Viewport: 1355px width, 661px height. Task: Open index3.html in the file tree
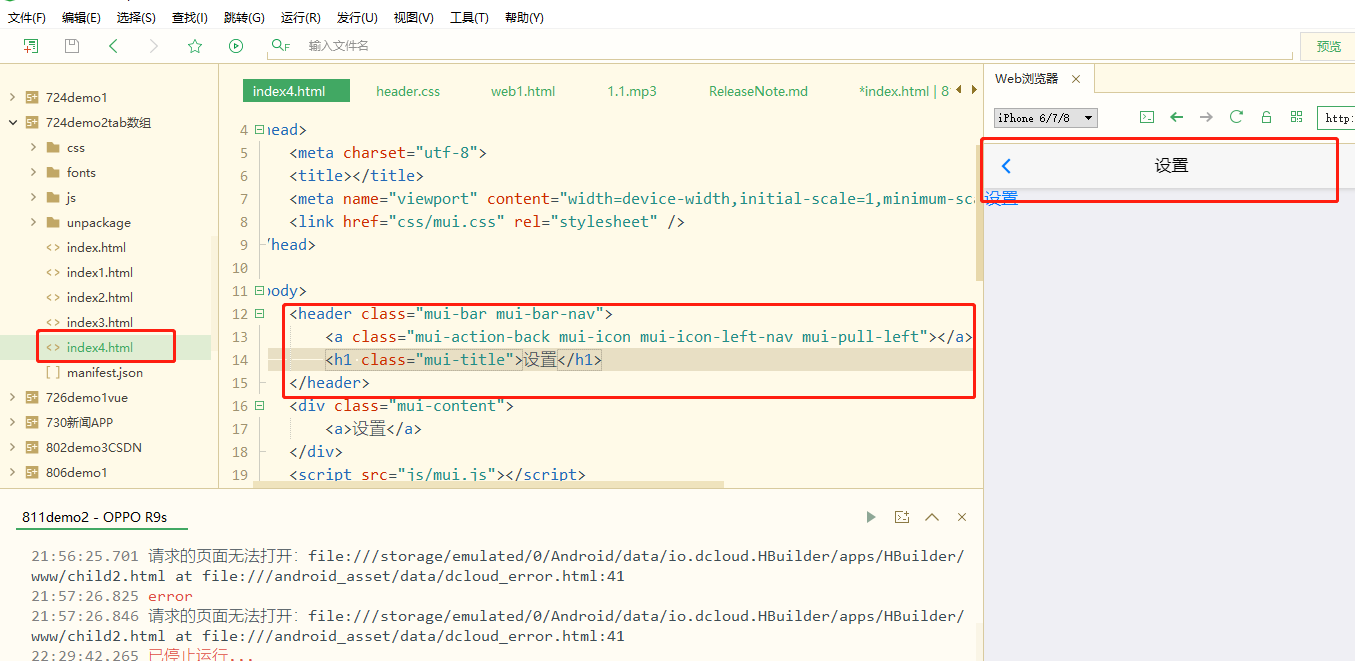coord(100,322)
